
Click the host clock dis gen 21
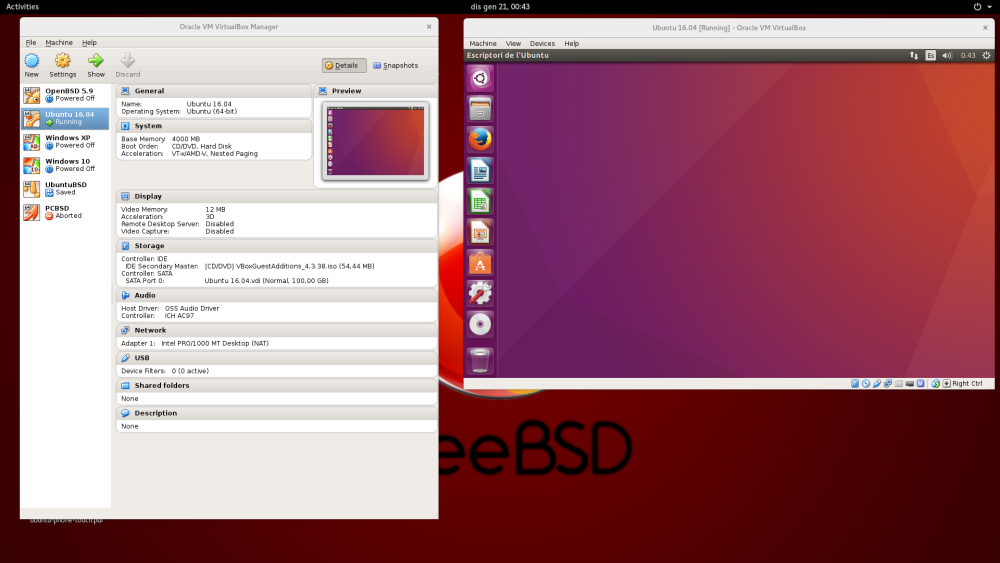[x=500, y=6]
